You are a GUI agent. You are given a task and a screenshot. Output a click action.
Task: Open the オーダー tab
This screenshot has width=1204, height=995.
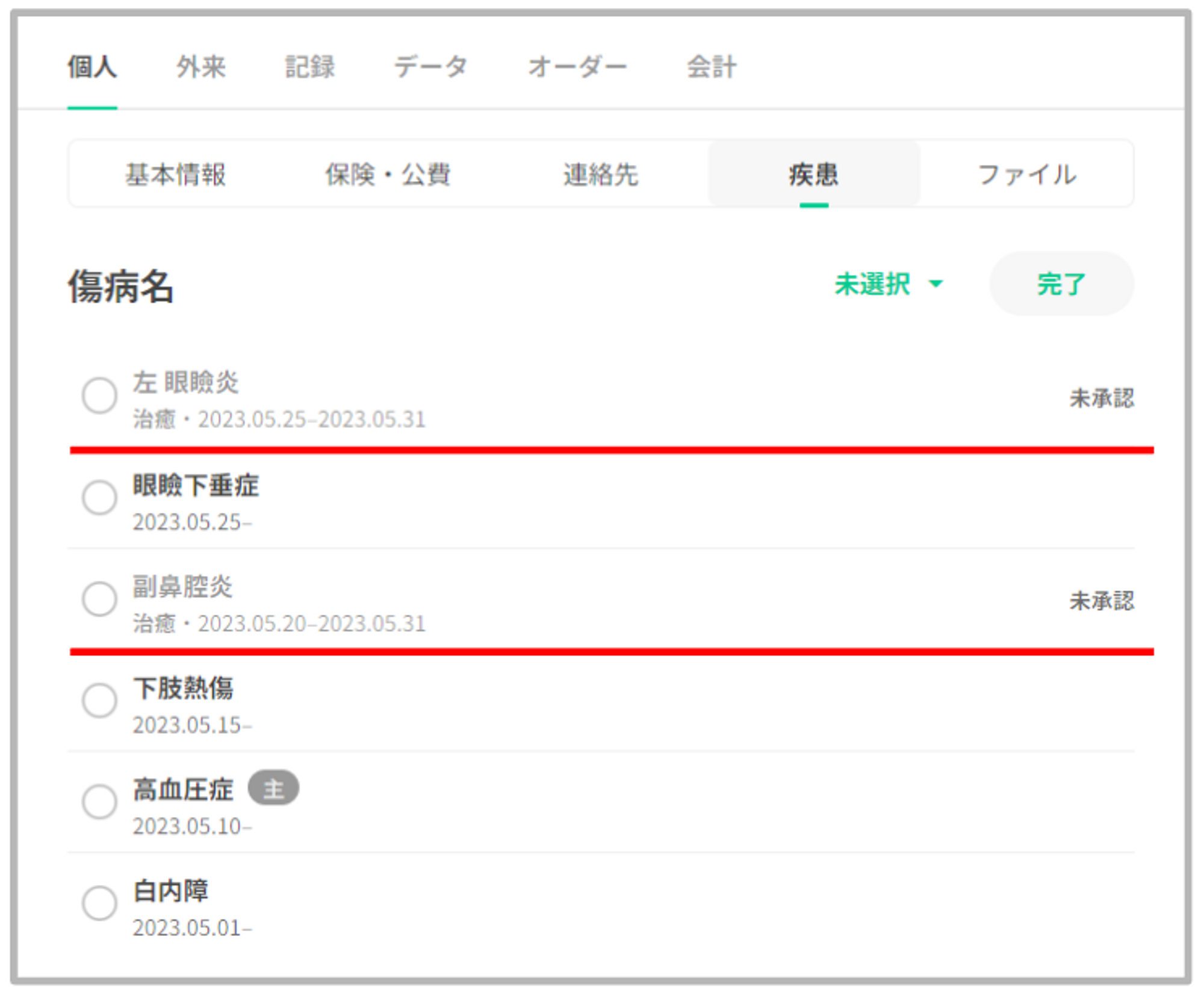[577, 67]
